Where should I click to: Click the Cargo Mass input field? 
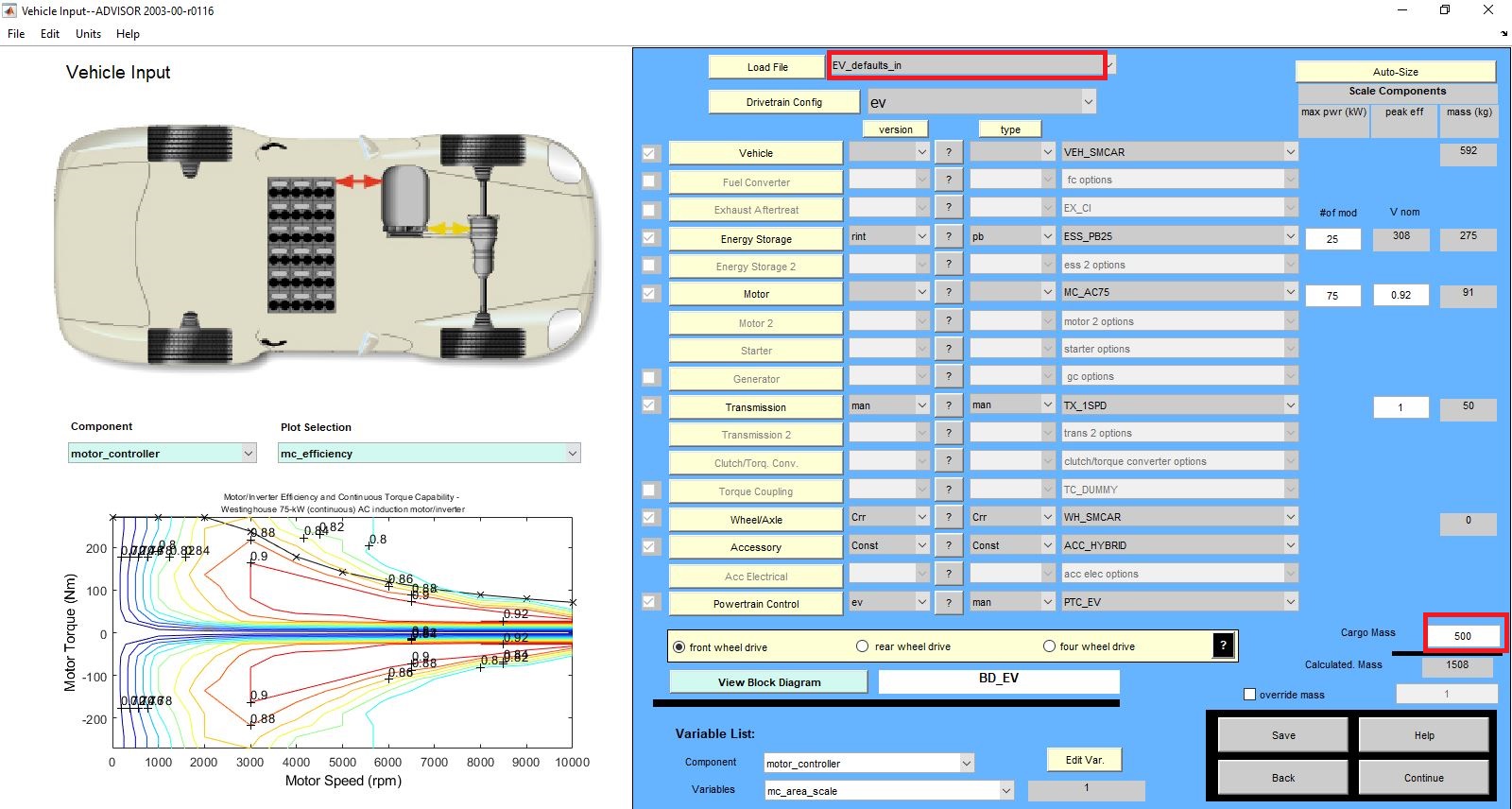(x=1462, y=636)
